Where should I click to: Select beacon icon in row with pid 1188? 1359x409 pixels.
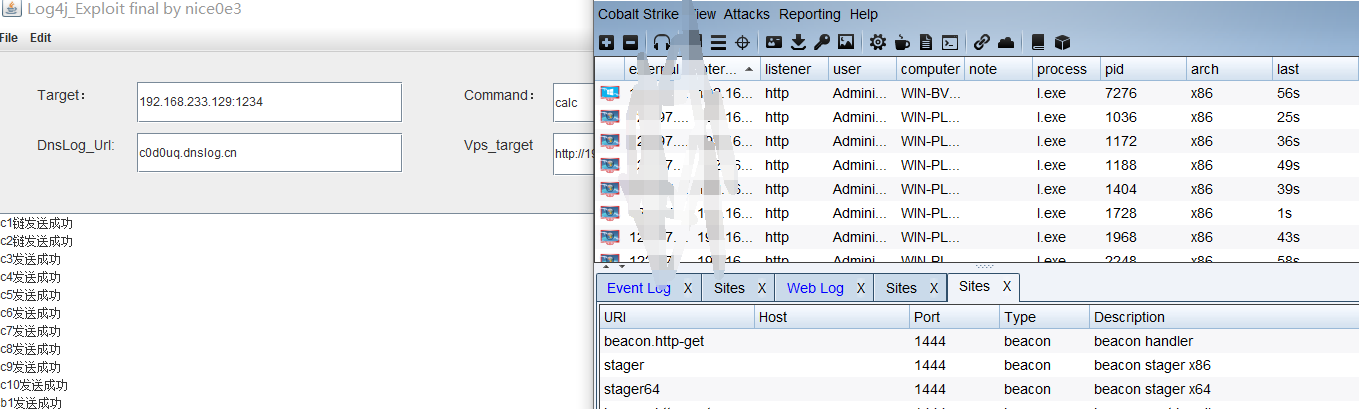pos(610,165)
